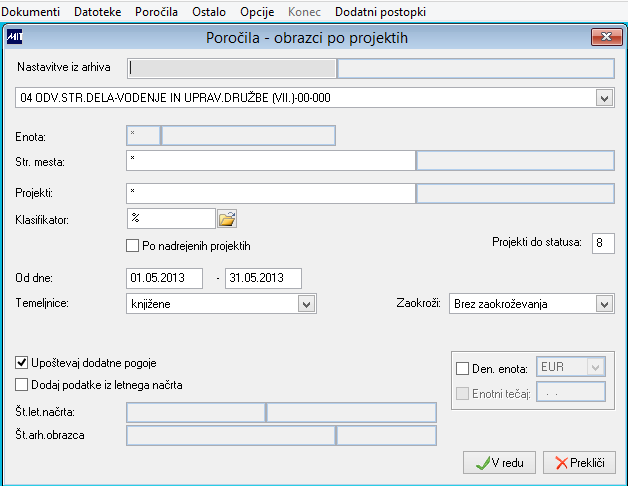Open the Klasifikator folder browse icon
The height and width of the screenshot is (486, 628).
tap(227, 219)
